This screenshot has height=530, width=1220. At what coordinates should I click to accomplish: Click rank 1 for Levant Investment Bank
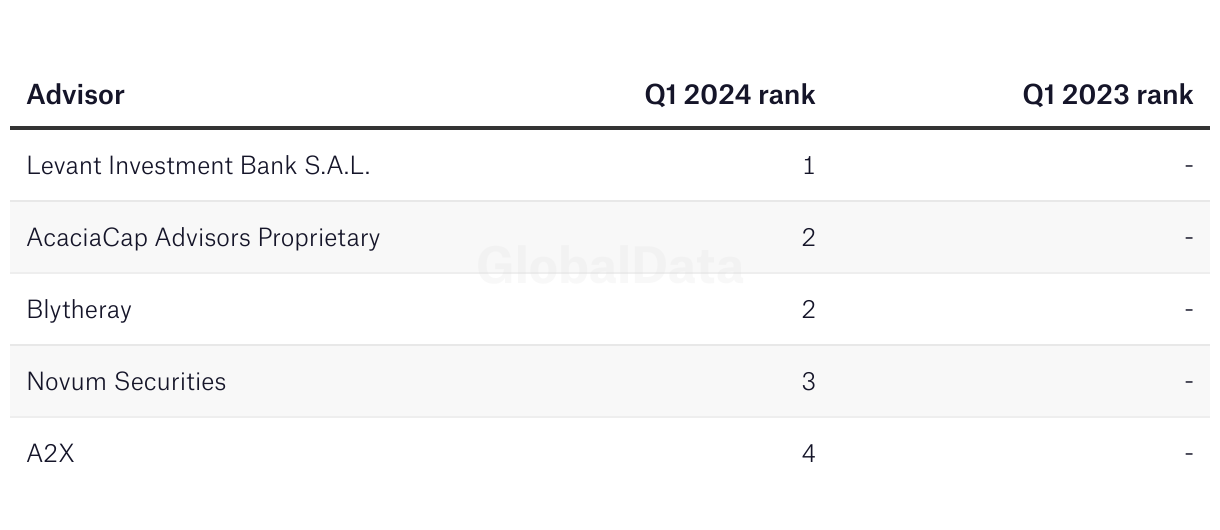coord(809,165)
